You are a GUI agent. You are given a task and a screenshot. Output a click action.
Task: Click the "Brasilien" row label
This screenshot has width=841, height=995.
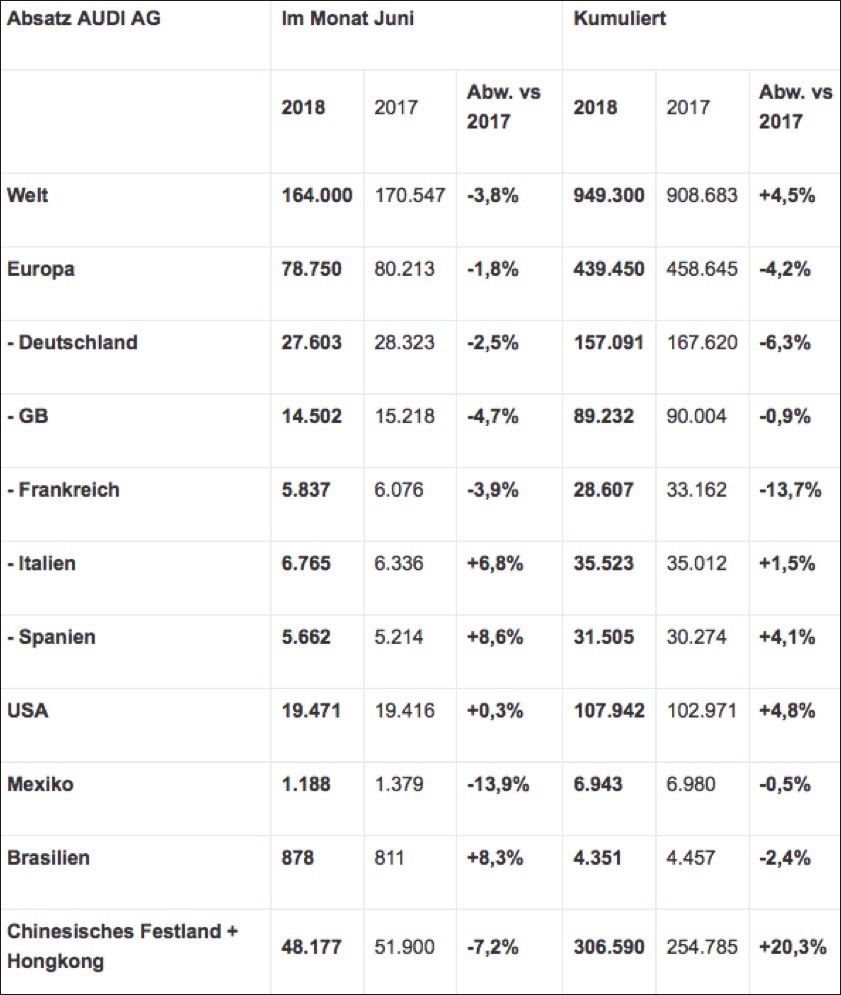[x=49, y=858]
